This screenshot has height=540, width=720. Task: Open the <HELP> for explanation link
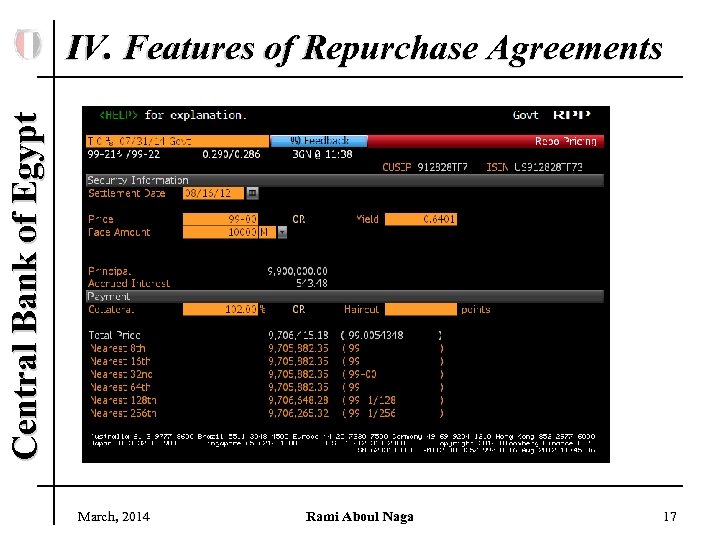[173, 115]
